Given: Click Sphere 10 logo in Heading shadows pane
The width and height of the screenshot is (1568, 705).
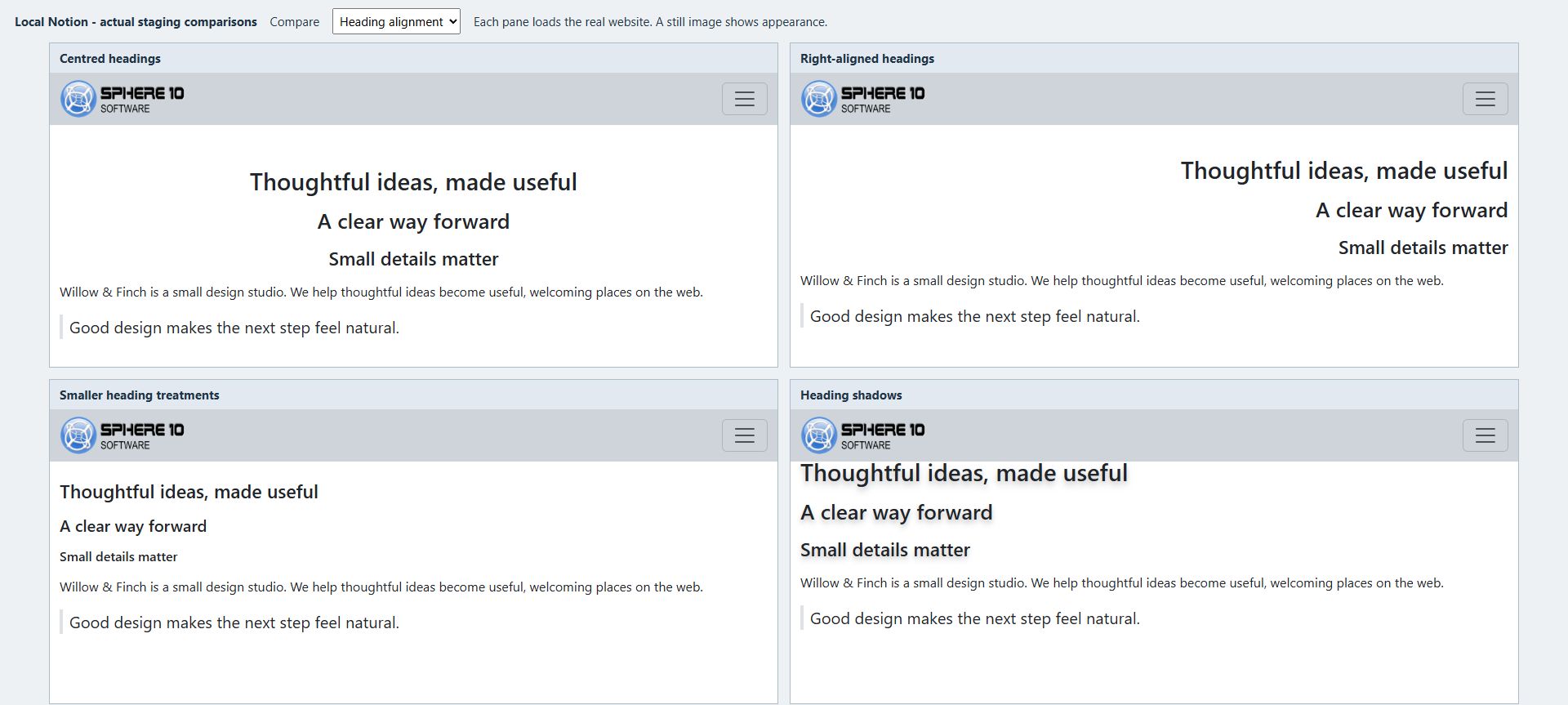Looking at the screenshot, I should pyautogui.click(x=863, y=435).
